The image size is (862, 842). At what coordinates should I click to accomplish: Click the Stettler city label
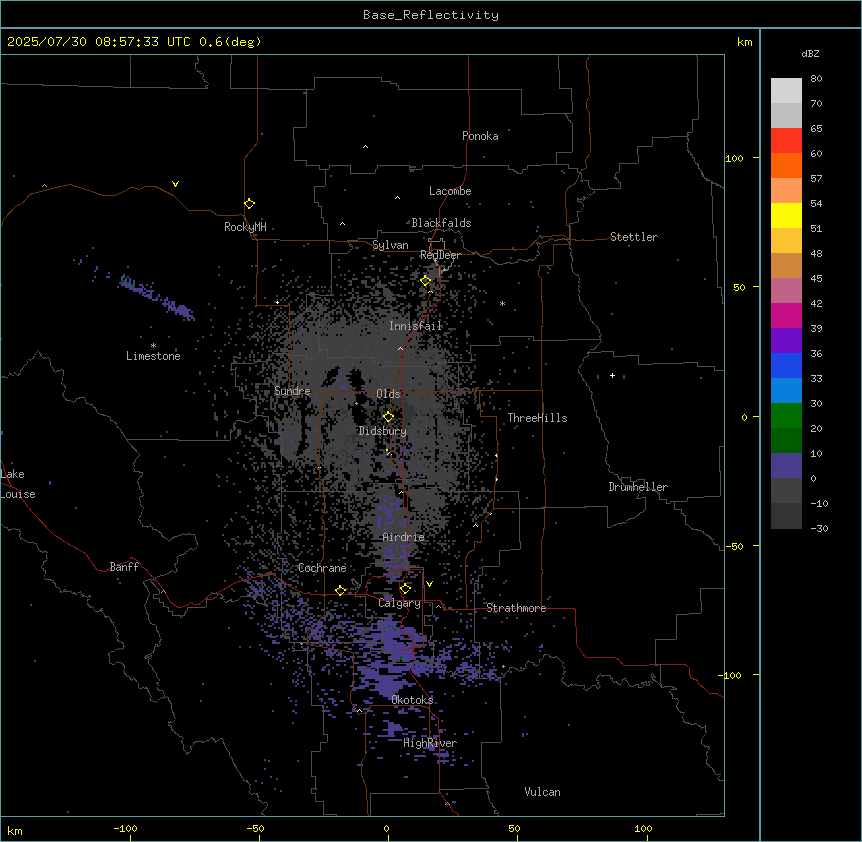pos(634,237)
